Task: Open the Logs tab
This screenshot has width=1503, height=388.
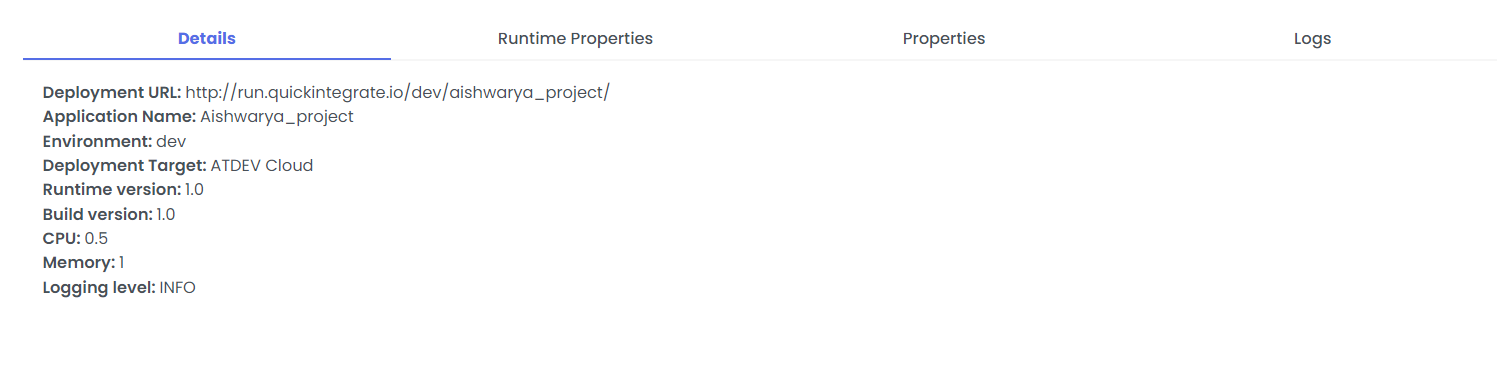Action: 1312,39
